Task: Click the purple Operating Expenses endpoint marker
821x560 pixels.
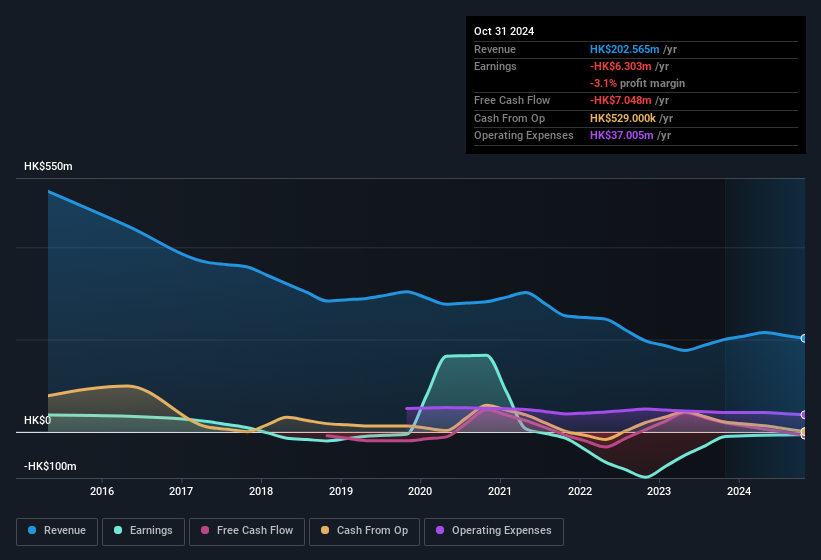Action: [x=804, y=415]
